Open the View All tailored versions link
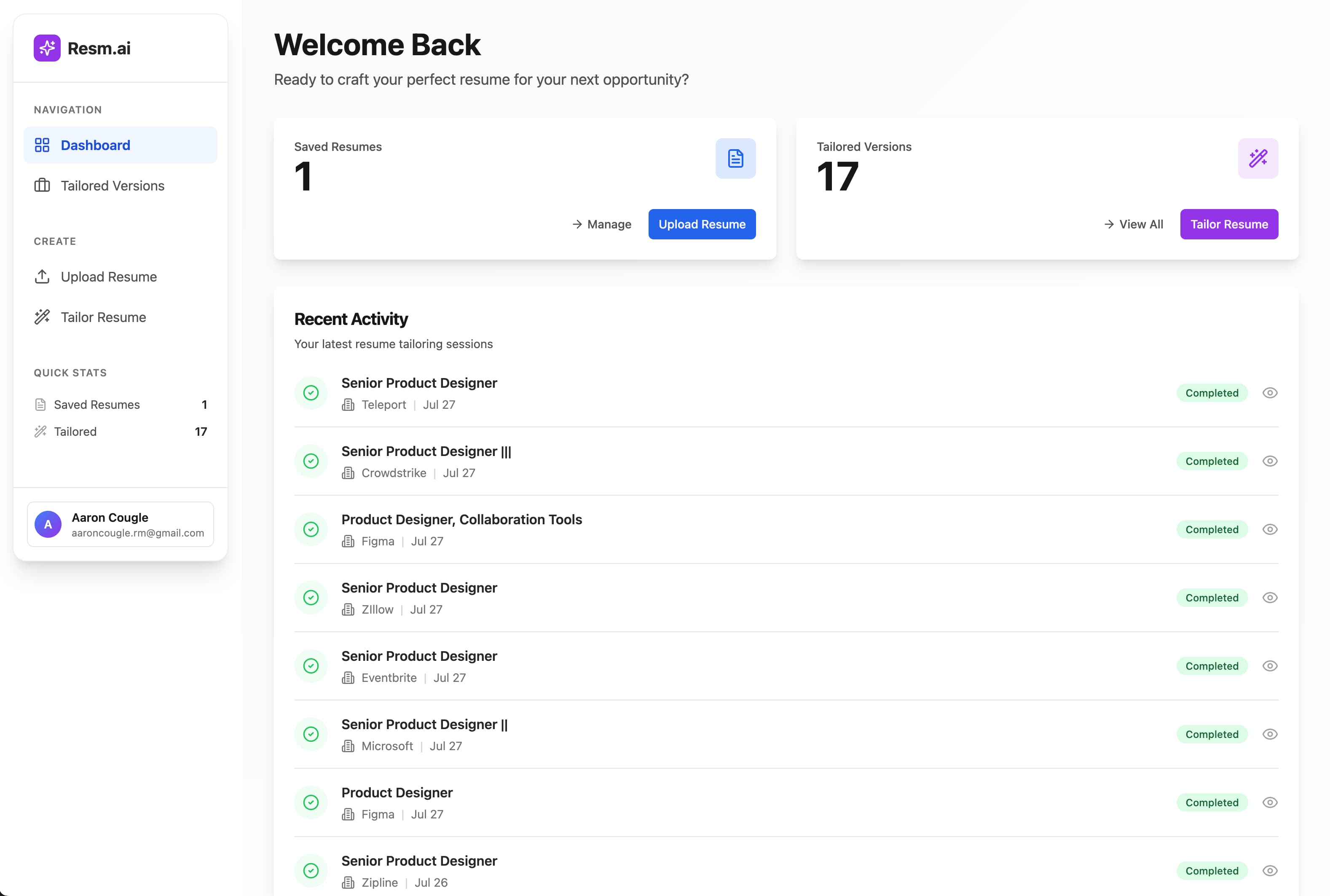Screen dimensions: 1330x896 (x=1134, y=225)
